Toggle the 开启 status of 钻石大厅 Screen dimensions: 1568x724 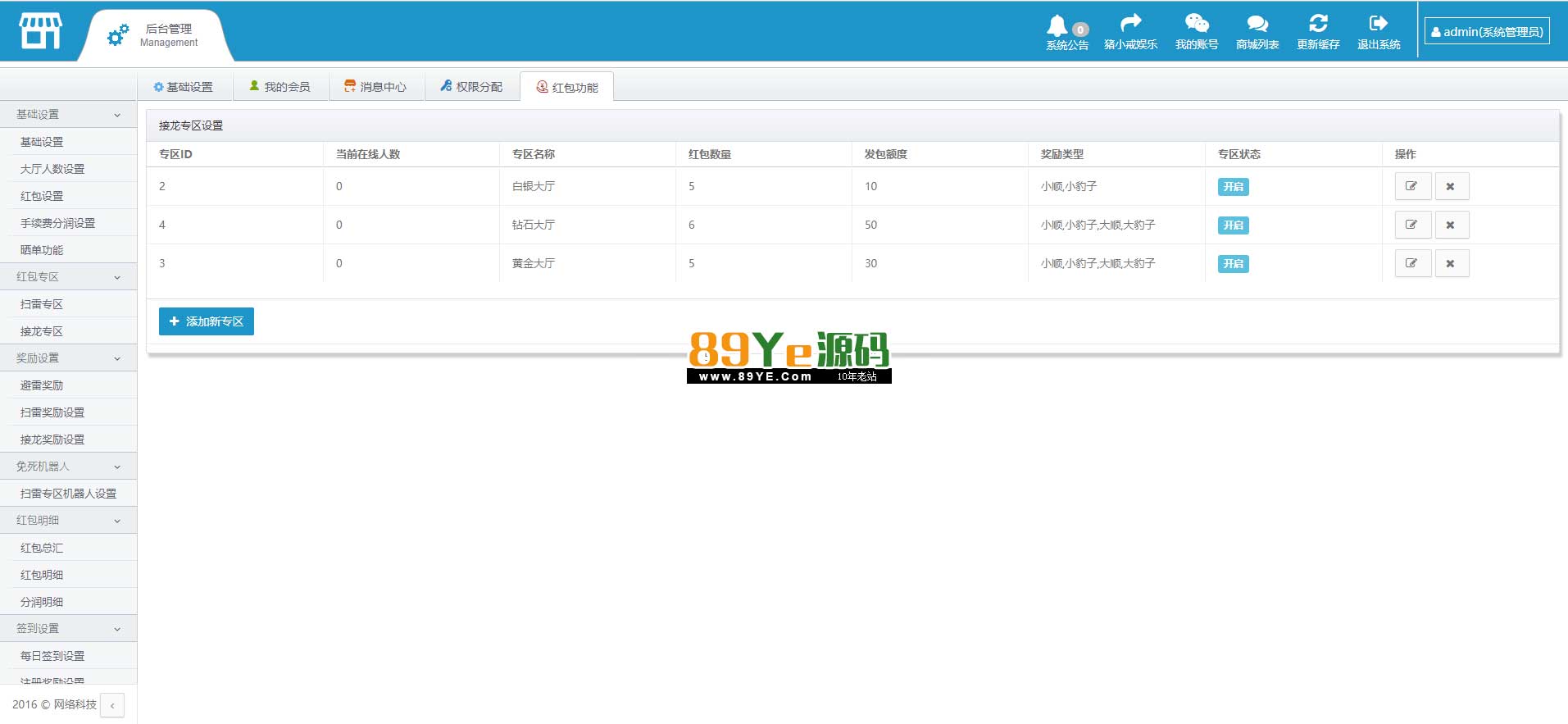(1233, 225)
